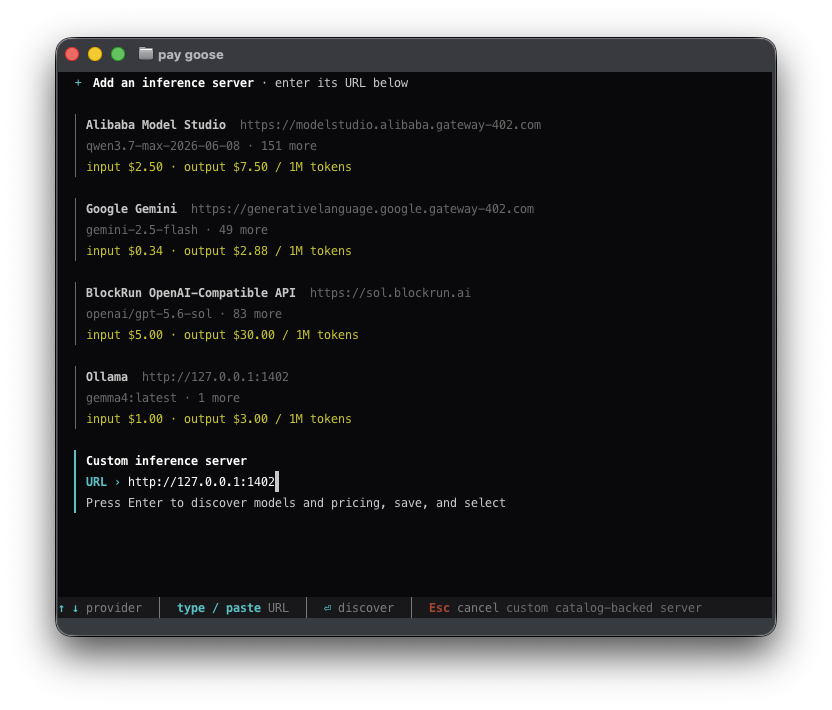Click qwen3.7-max-2026-06-08 · 151 more line

(201, 146)
